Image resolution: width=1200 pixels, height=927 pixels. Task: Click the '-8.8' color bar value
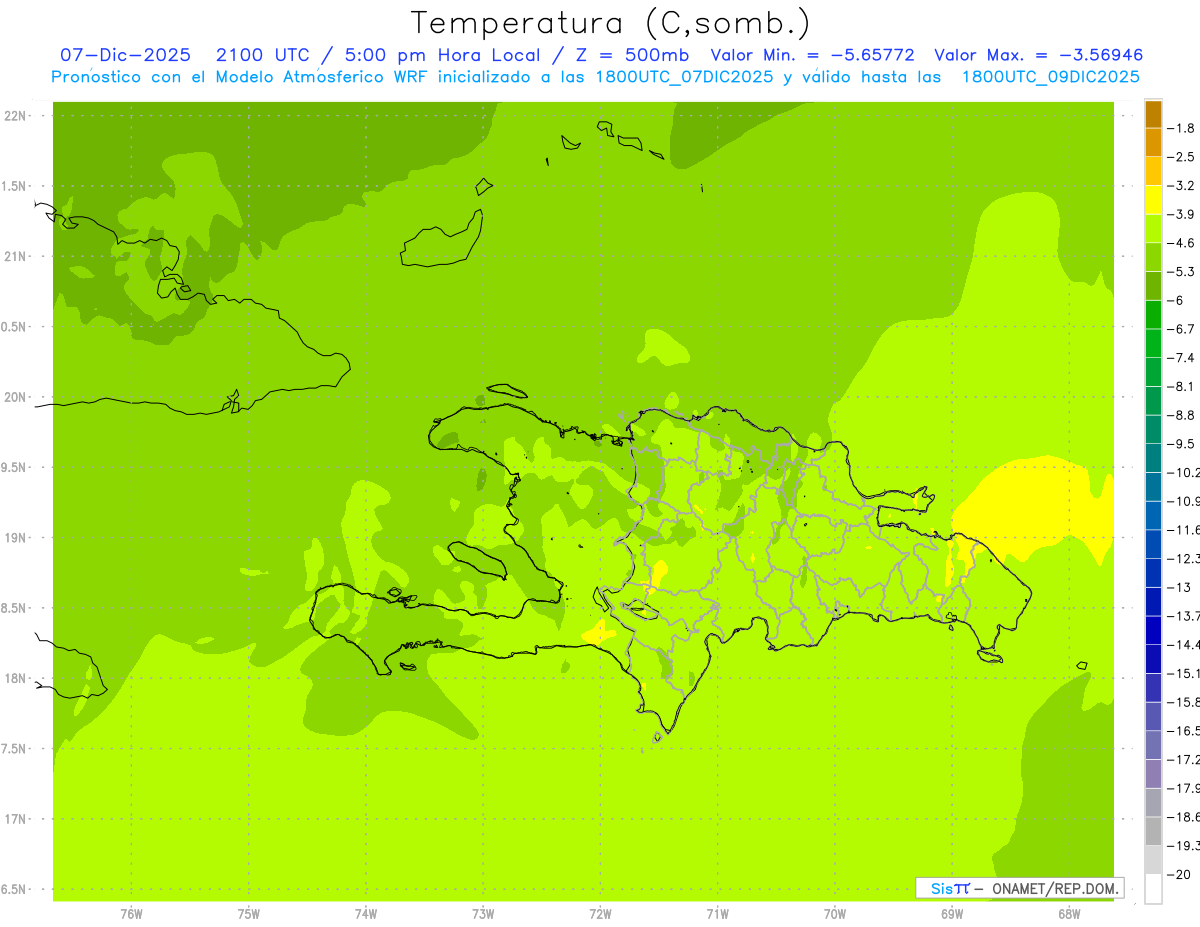[x=1181, y=415]
